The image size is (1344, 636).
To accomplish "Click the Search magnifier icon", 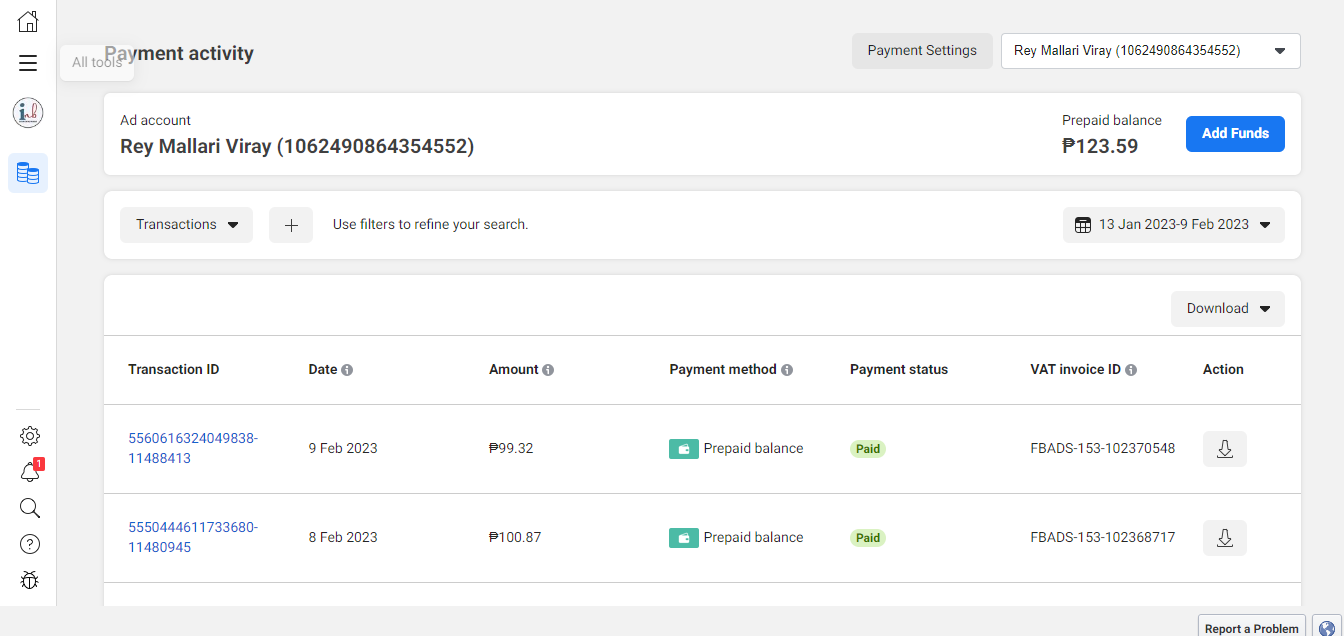I will 30,508.
